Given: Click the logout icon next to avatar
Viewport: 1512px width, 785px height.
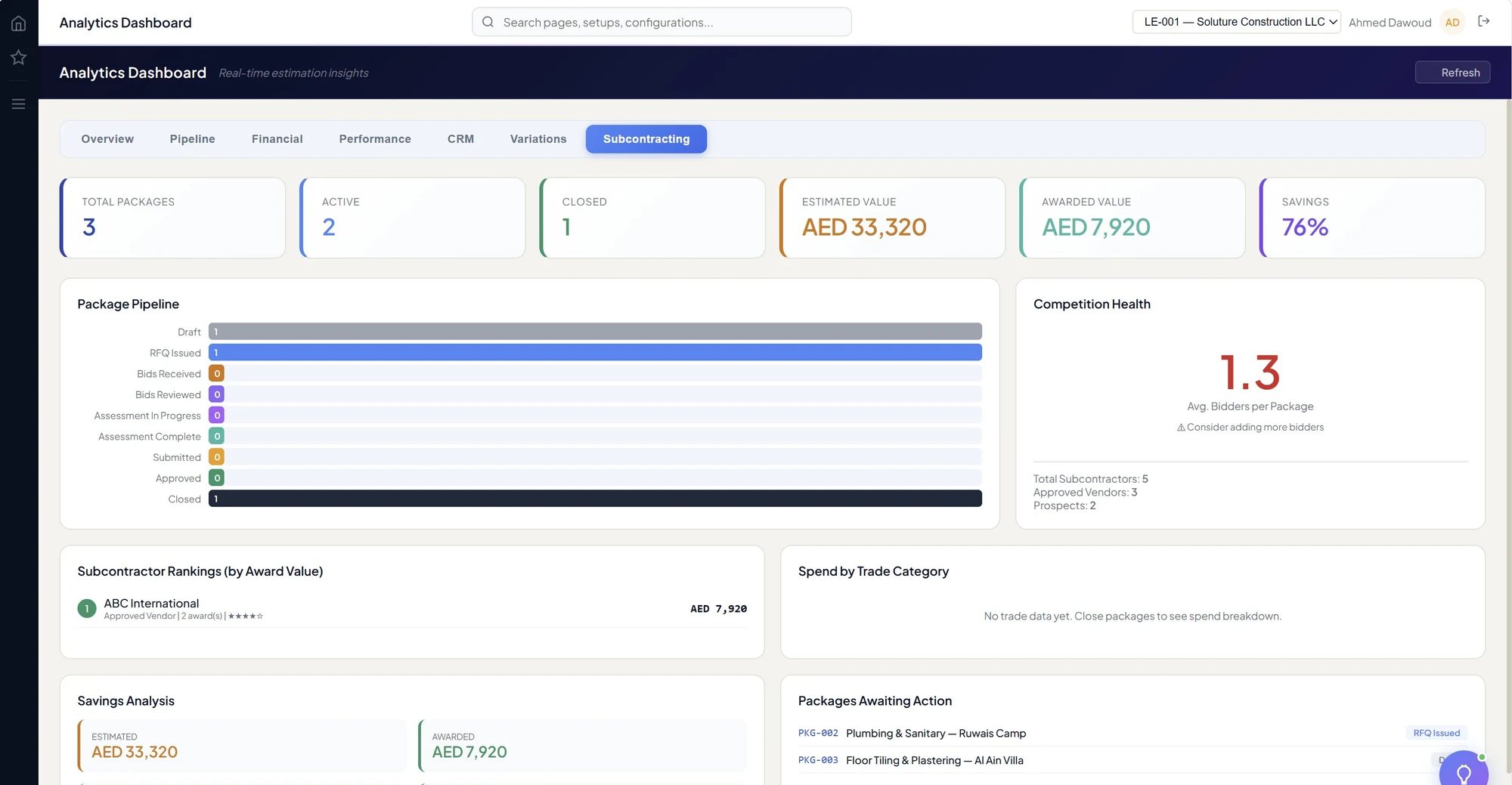Looking at the screenshot, I should point(1483,21).
